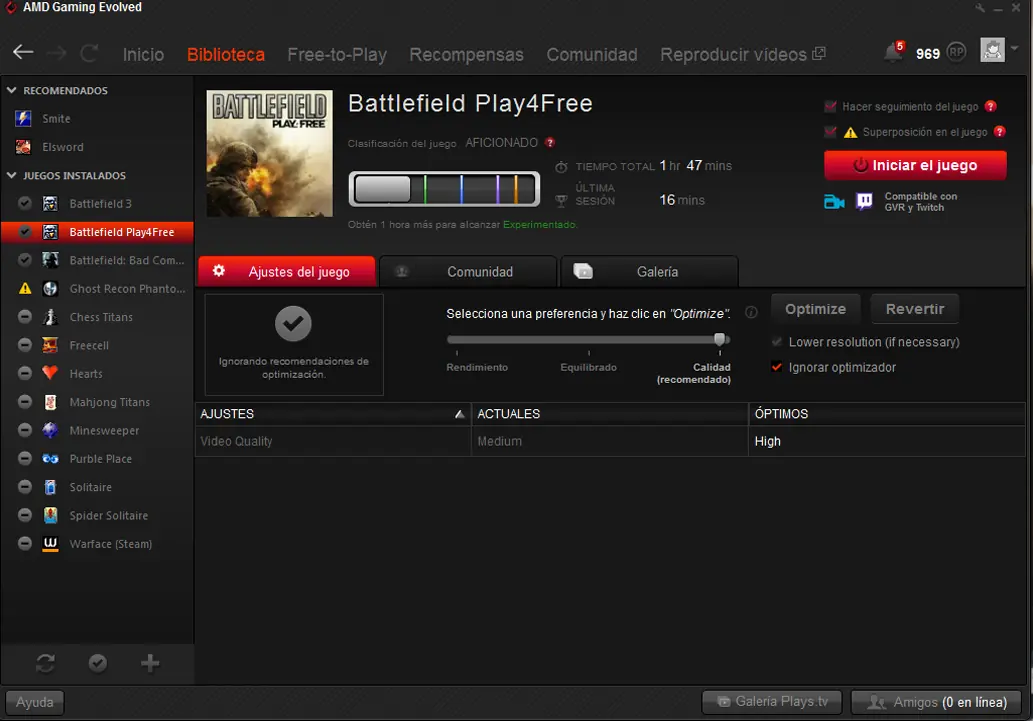This screenshot has height=721, width=1033.
Task: Toggle status icon for Battlefield 3
Action: pos(24,203)
